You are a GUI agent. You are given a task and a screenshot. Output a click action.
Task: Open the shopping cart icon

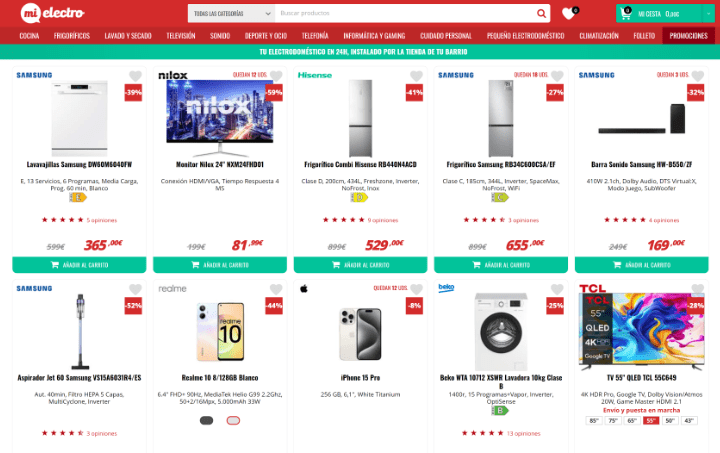pos(625,14)
